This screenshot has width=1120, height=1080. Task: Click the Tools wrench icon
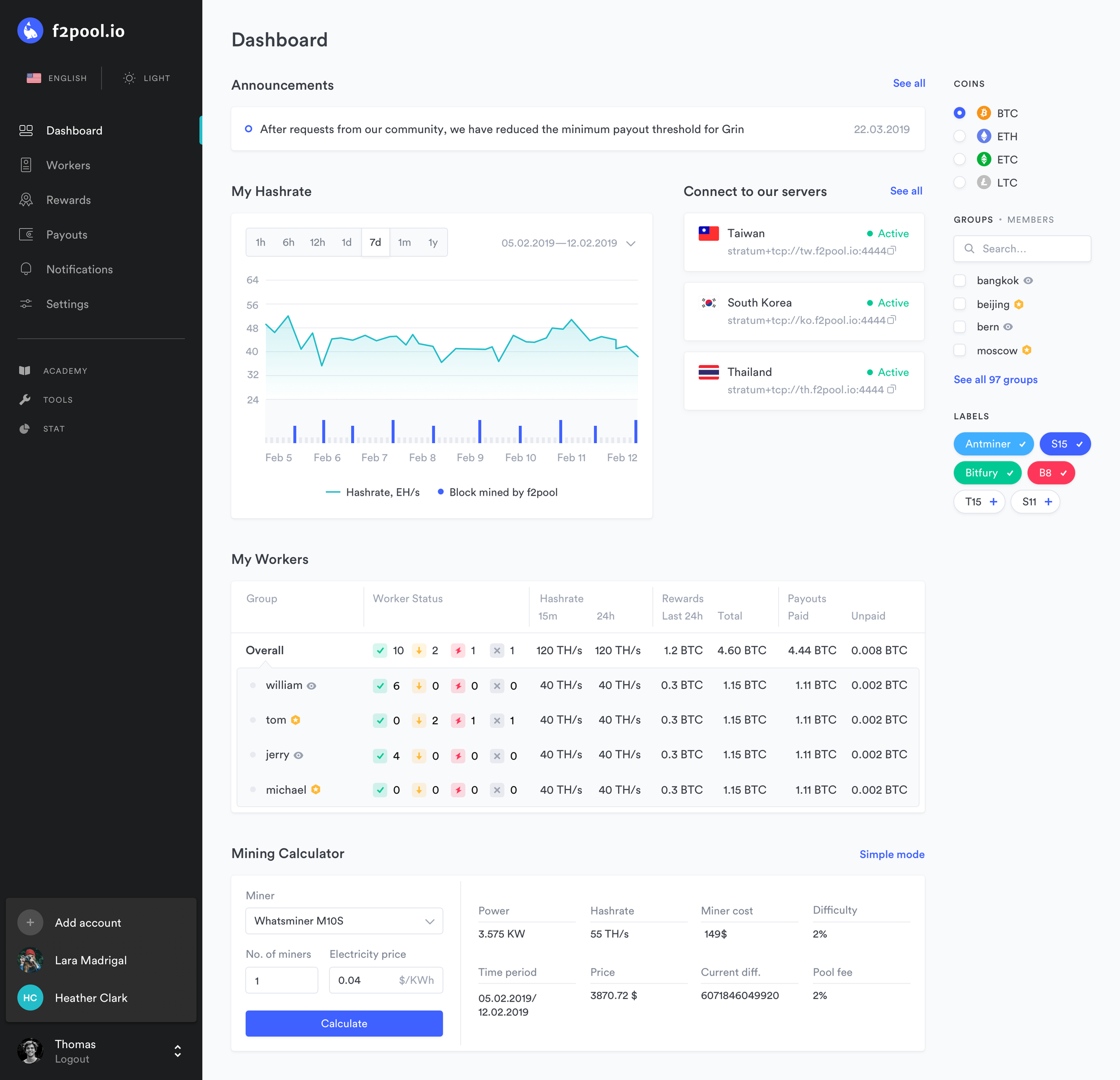tap(25, 399)
